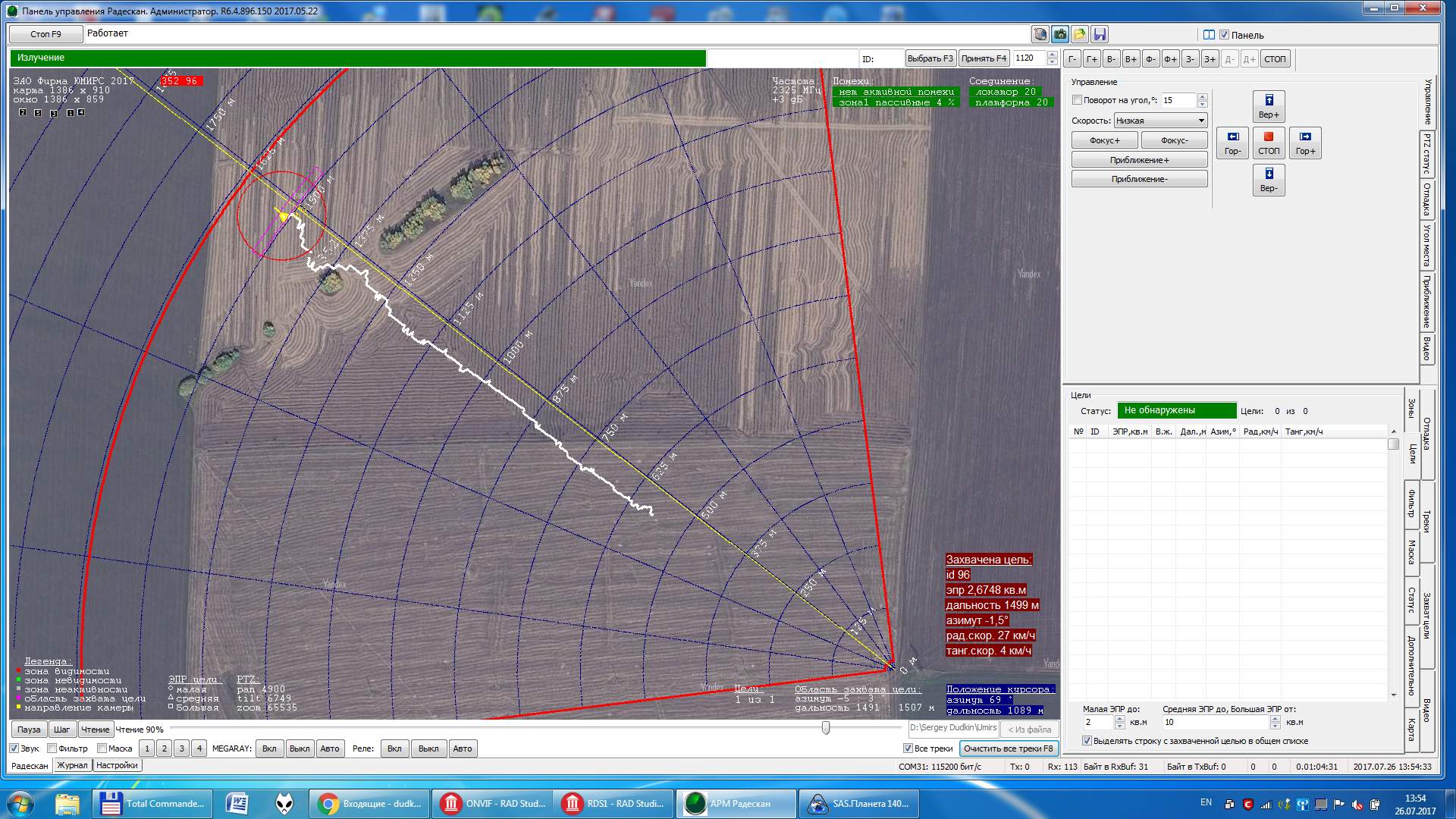Open alien head app in taskbar
The width and height of the screenshot is (1456, 819).
pos(284,804)
